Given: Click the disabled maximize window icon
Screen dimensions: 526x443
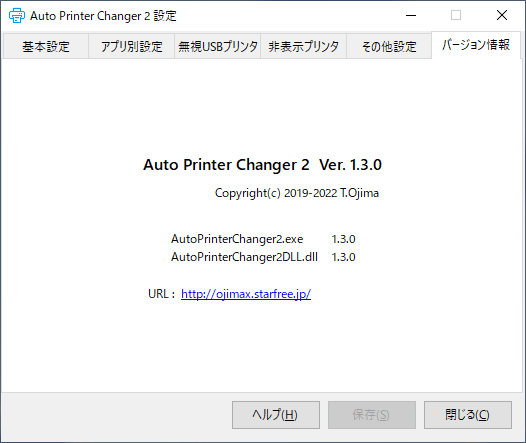Looking at the screenshot, I should (x=456, y=15).
